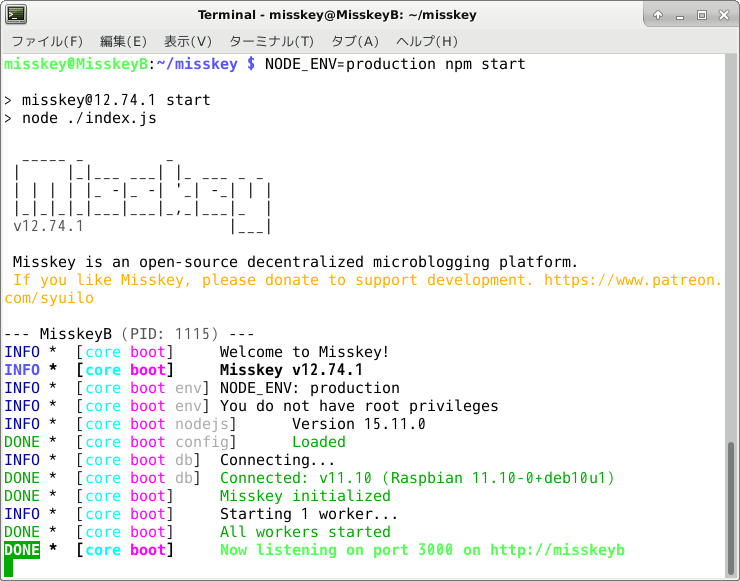The height and width of the screenshot is (581, 740).
Task: Open the タブ(A) menu
Action: coord(355,42)
